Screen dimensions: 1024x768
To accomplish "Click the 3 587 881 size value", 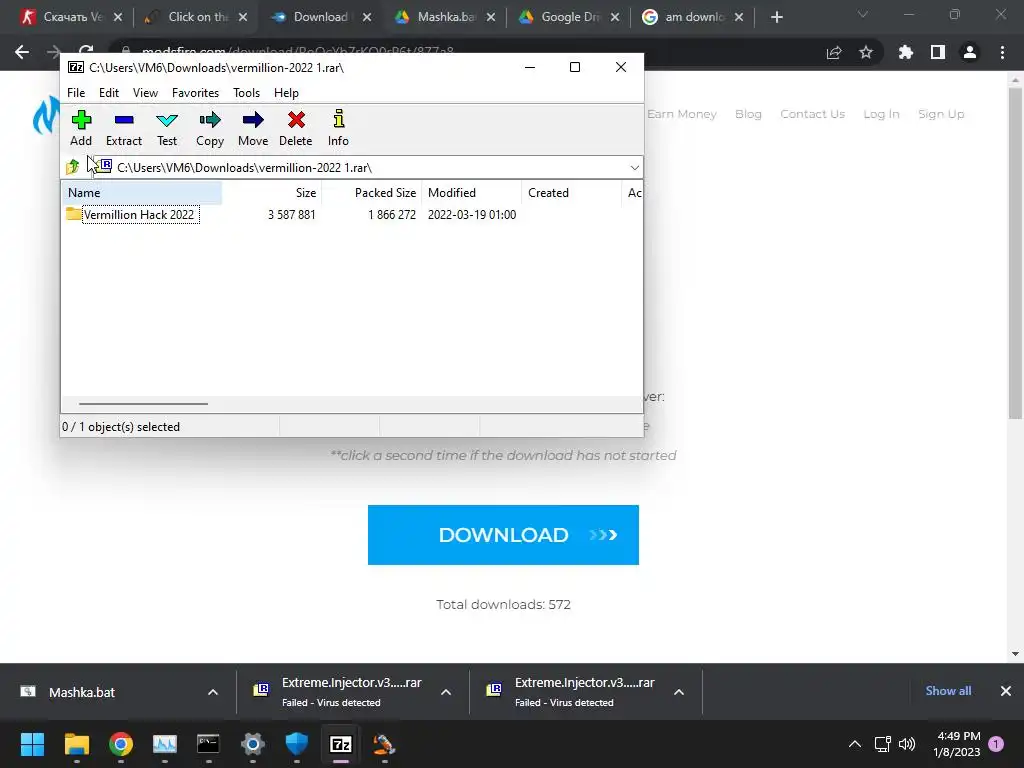I will click(291, 215).
